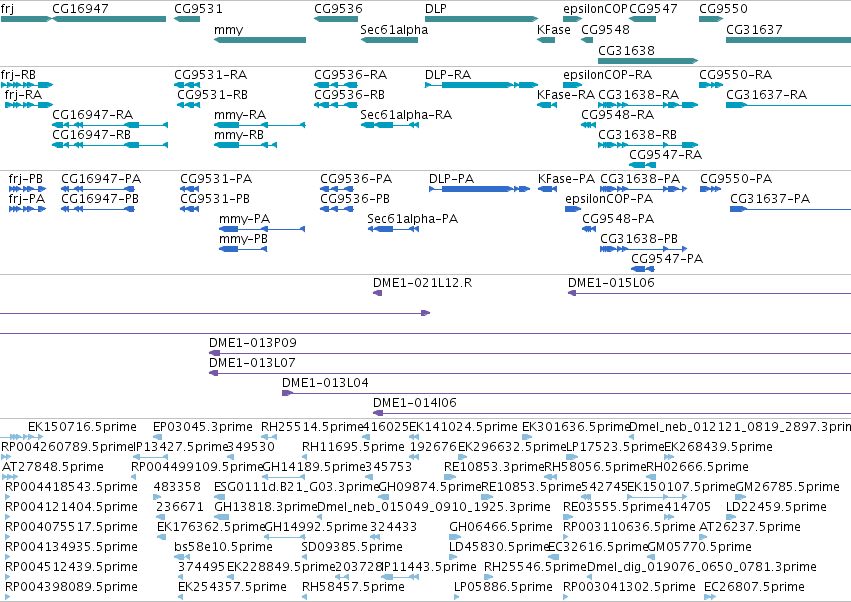This screenshot has width=851, height=602.
Task: Select the SD09385.5prime EST label
Action: (352, 547)
